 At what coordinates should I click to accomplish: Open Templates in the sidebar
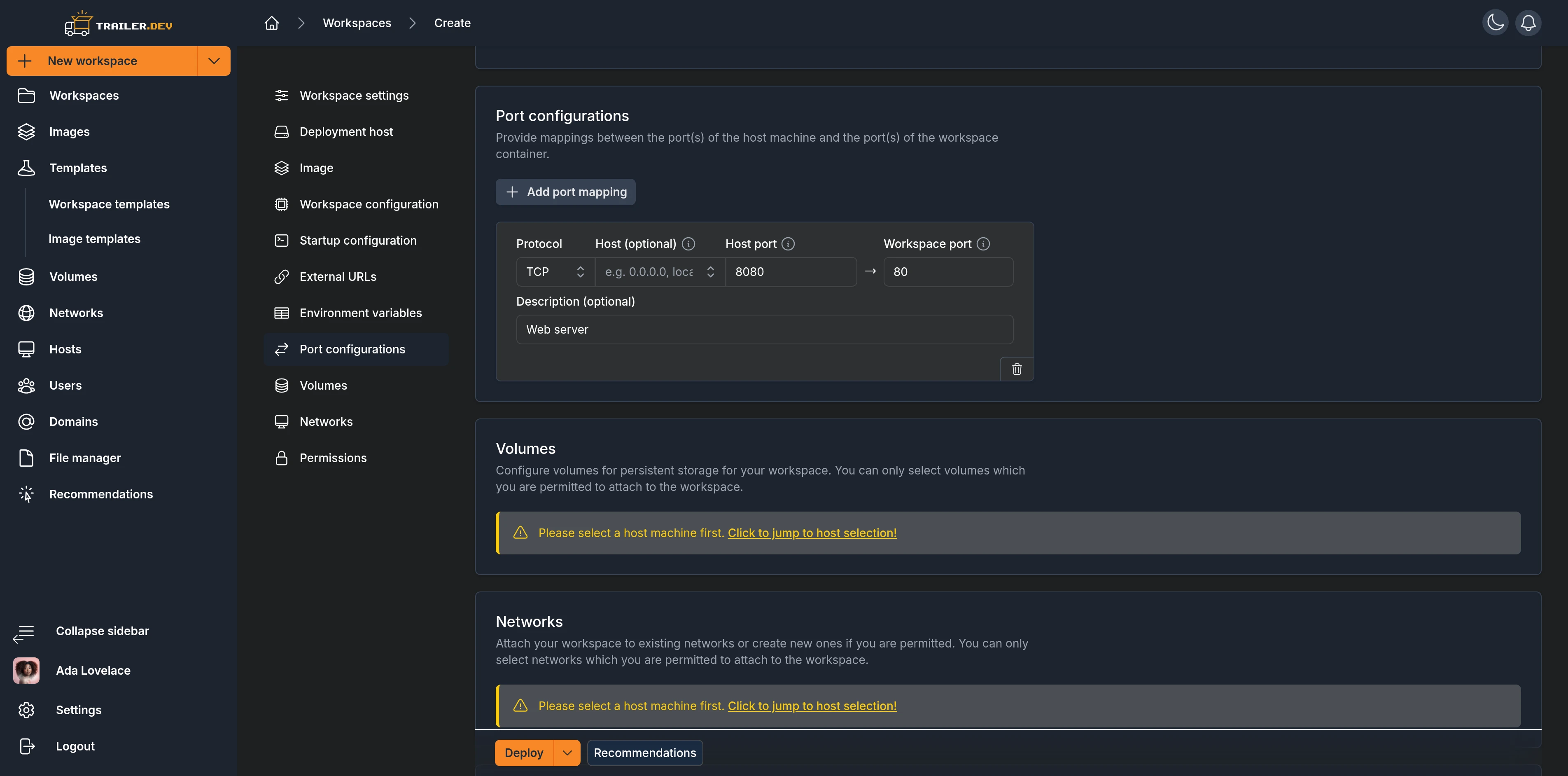coord(78,168)
